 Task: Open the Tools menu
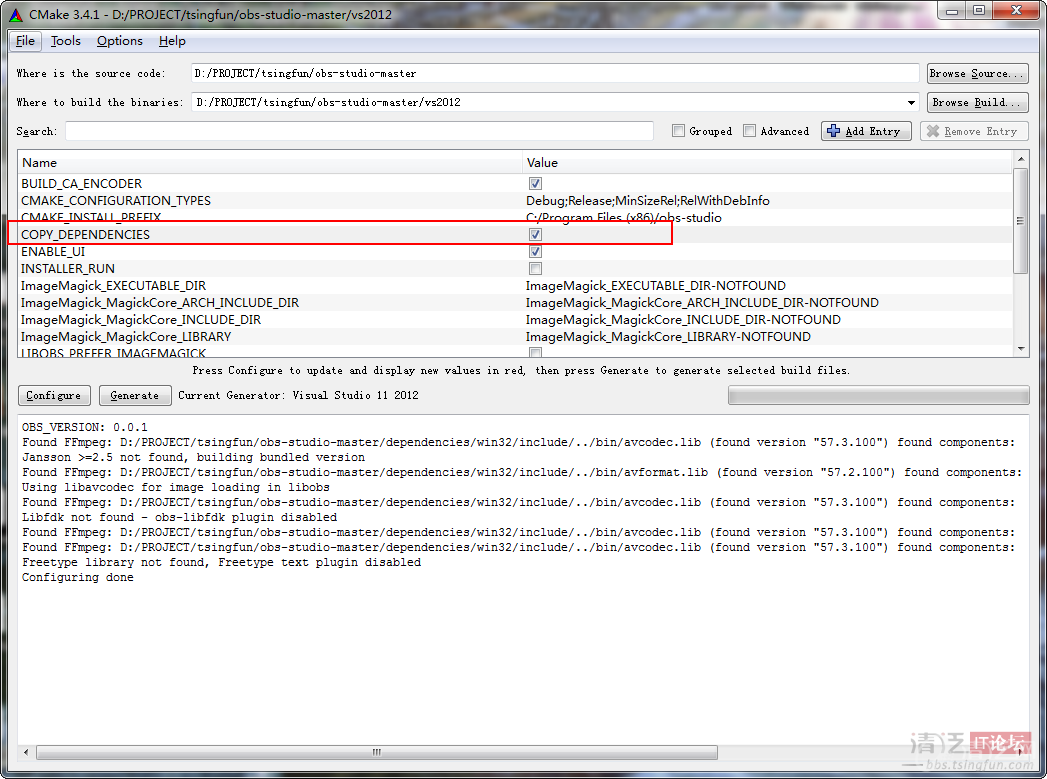[66, 41]
